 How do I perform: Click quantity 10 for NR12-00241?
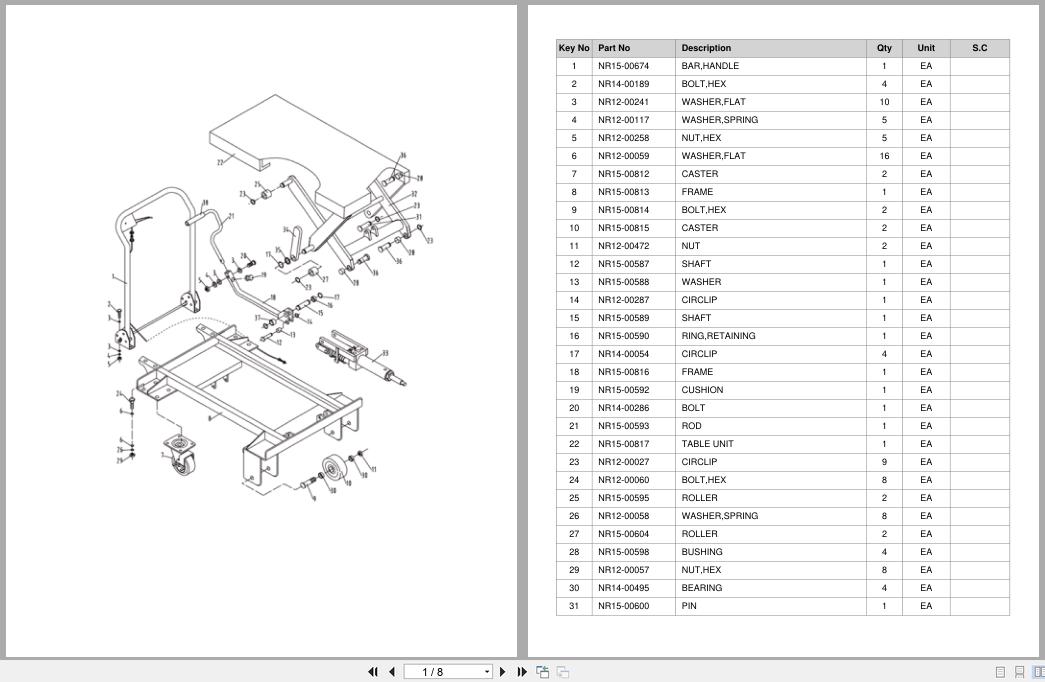(884, 102)
